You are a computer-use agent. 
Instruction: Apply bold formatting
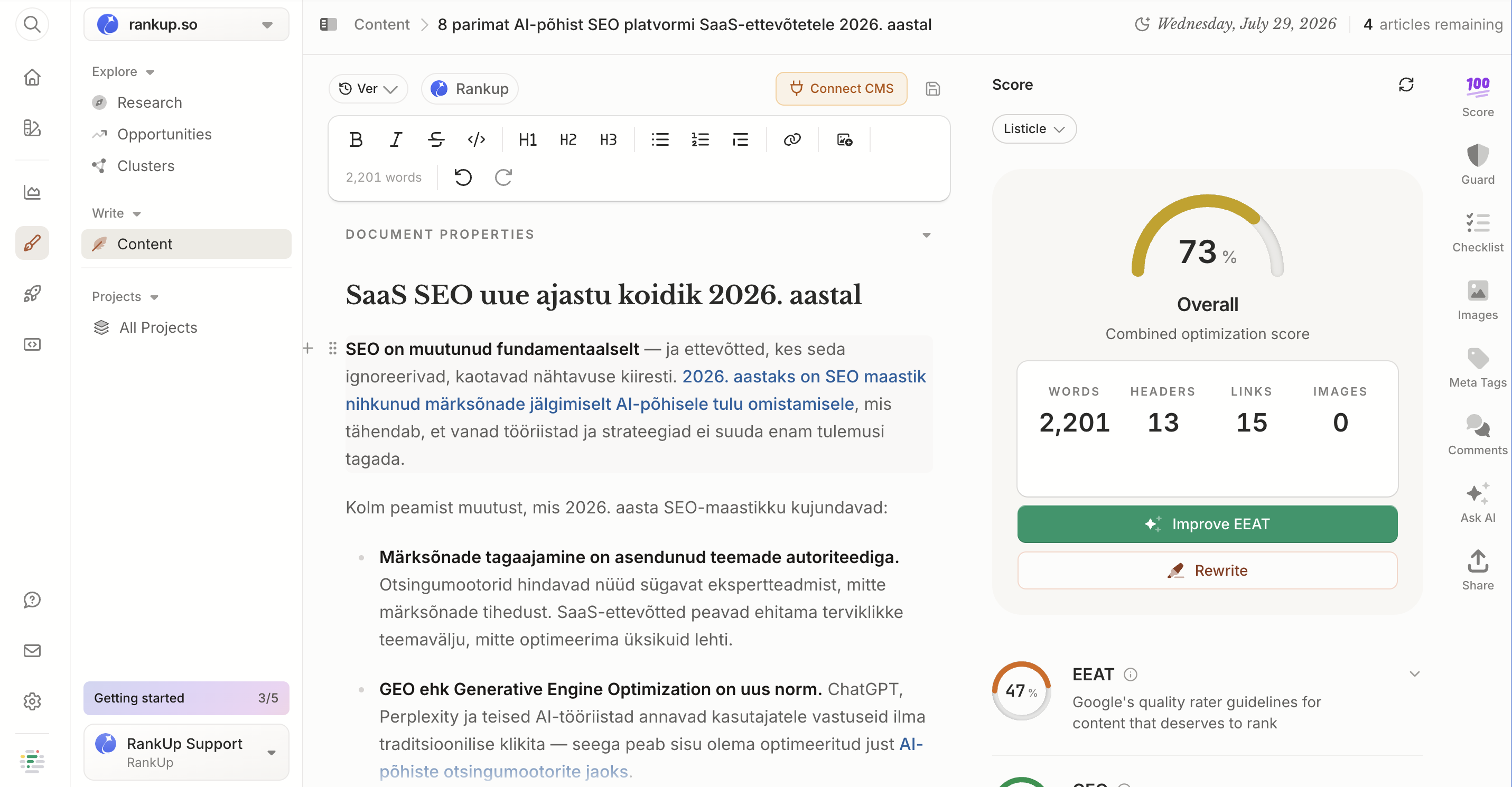coord(356,139)
